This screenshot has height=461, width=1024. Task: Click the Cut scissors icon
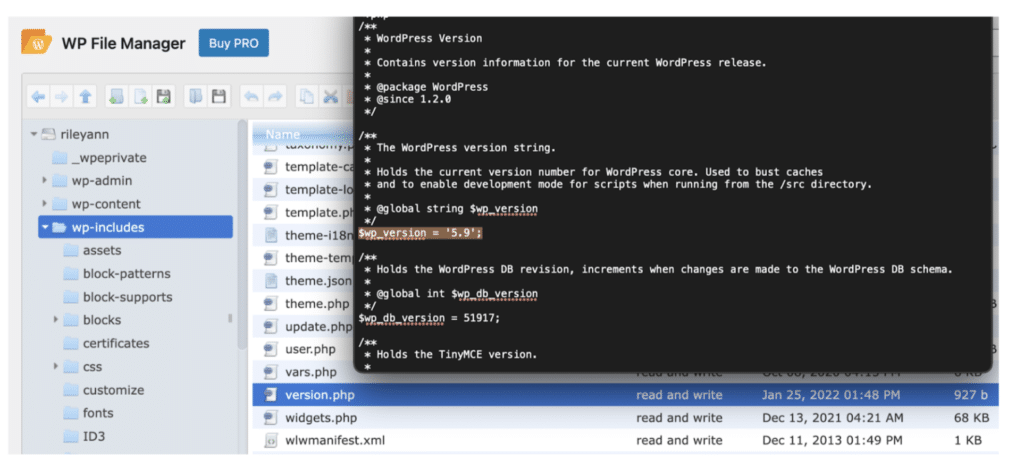click(330, 97)
